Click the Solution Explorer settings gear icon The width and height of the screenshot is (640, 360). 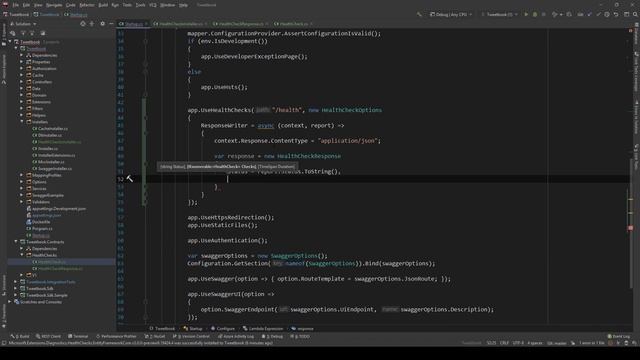click(102, 24)
